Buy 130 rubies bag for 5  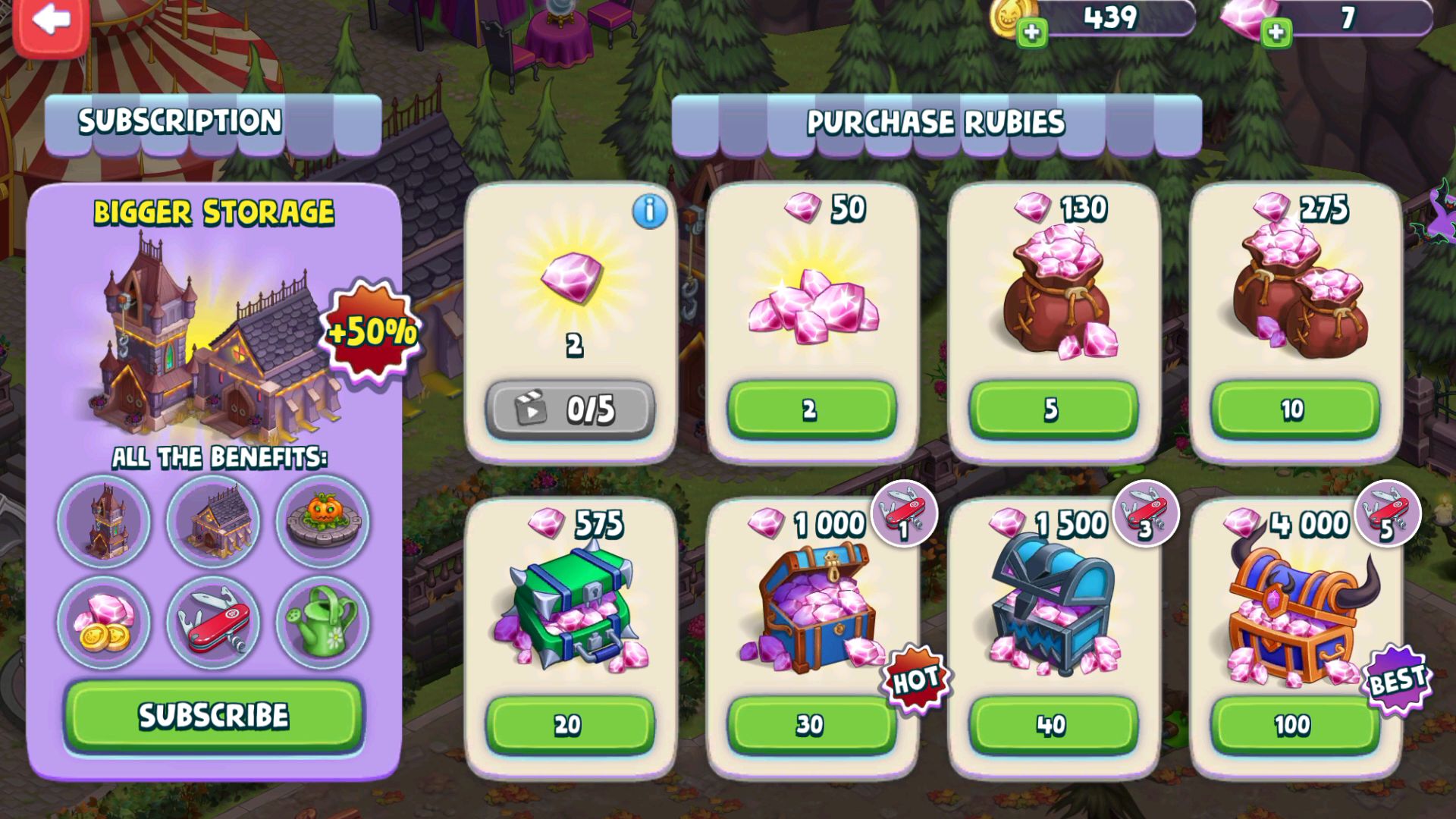[1053, 410]
